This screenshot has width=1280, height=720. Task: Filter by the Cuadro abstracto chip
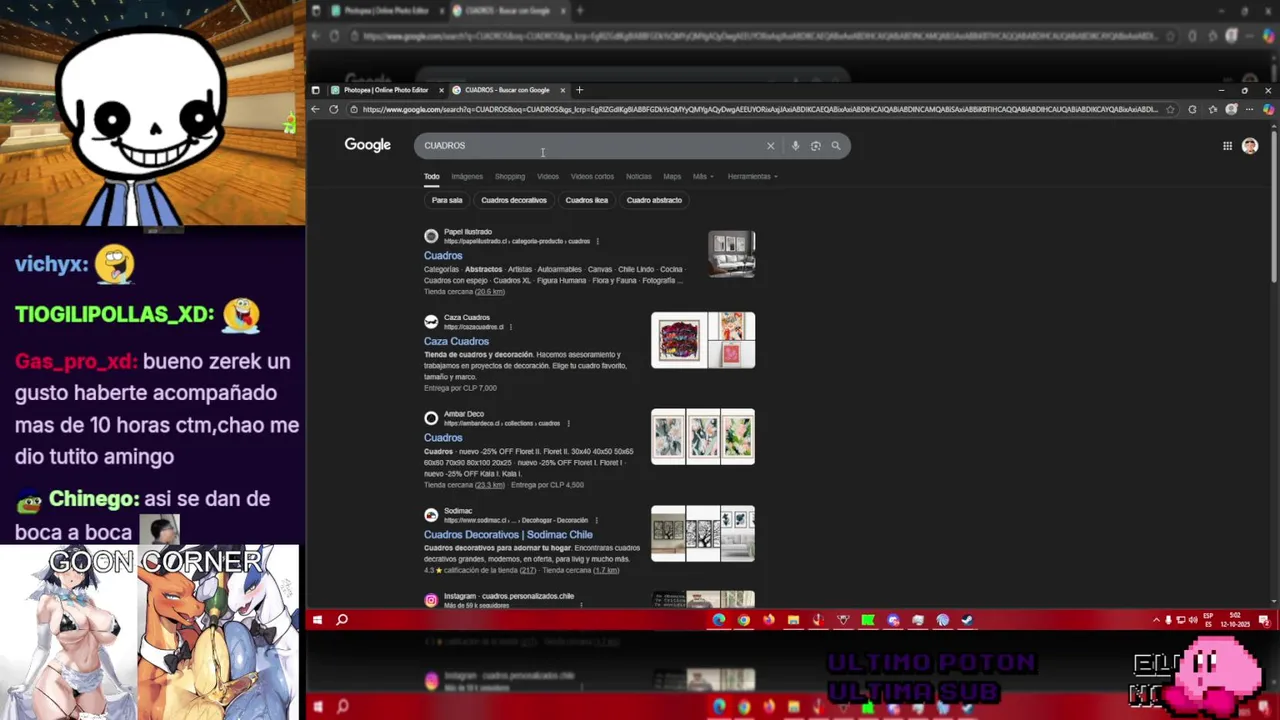(654, 200)
